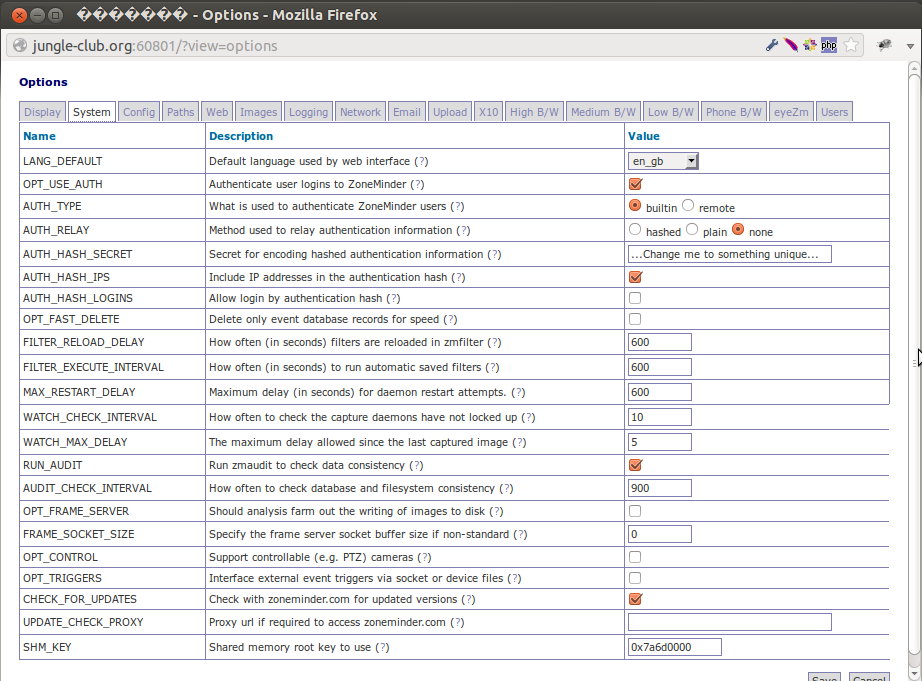
Task: Bookmark page with the star icon
Action: point(851,45)
